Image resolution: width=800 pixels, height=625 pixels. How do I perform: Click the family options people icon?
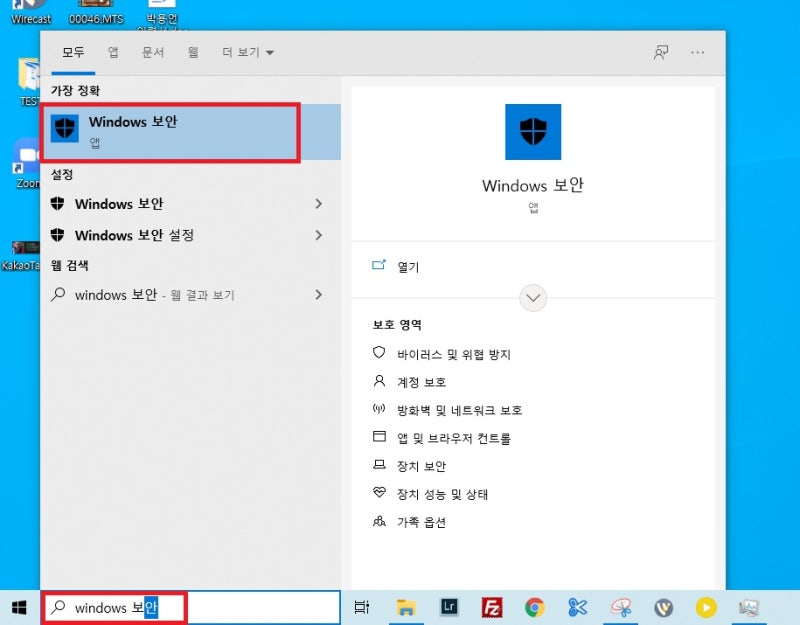(379, 521)
